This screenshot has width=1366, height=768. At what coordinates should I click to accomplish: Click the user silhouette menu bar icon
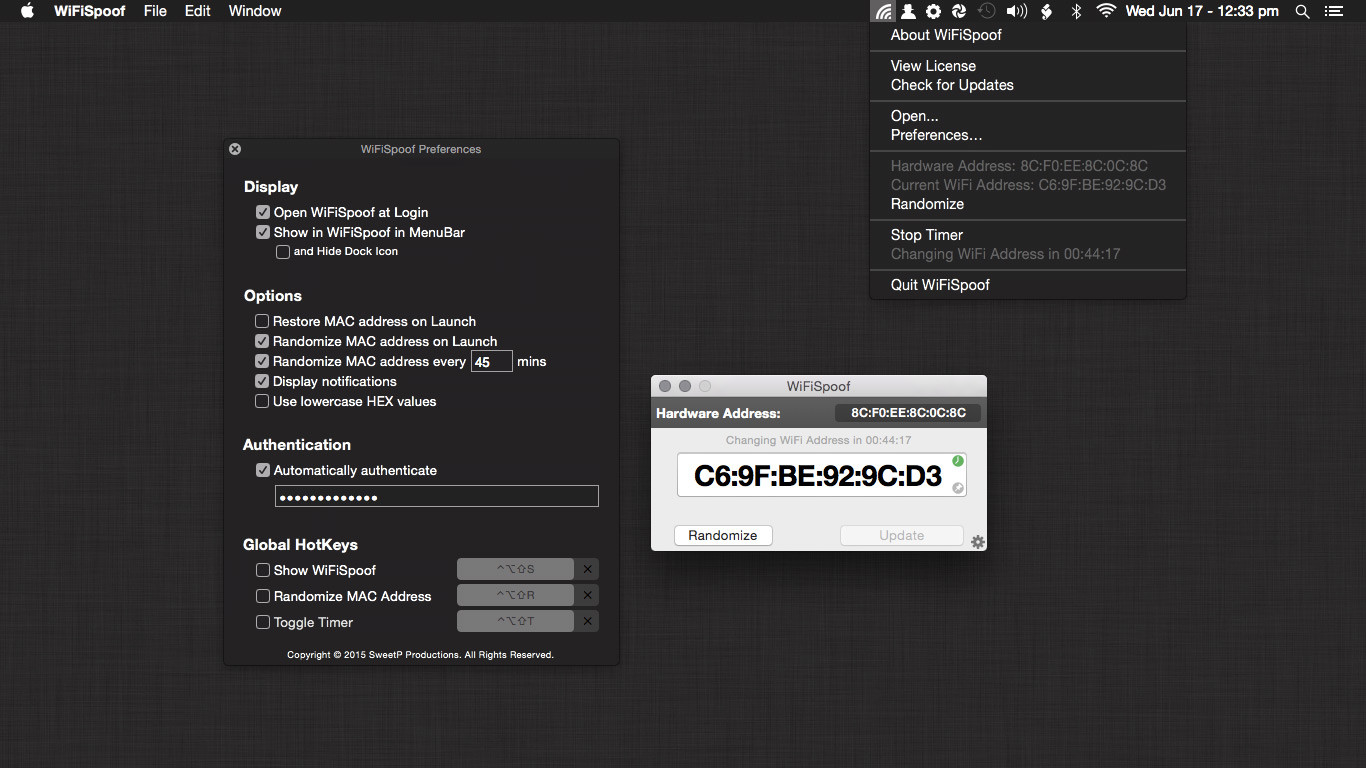[908, 11]
